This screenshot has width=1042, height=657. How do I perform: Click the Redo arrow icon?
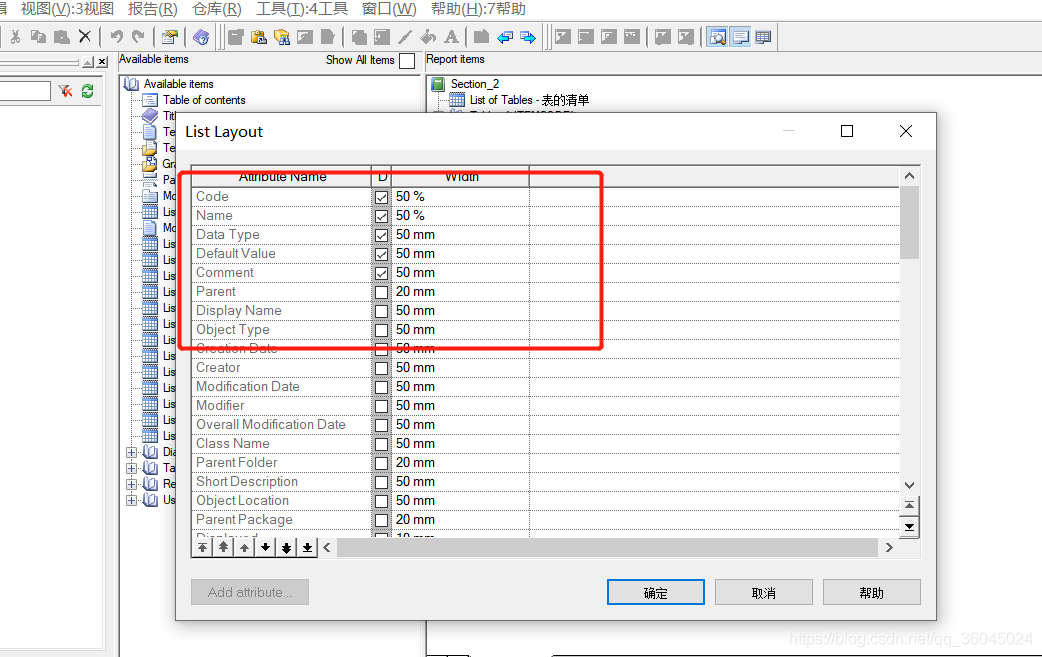pos(138,37)
